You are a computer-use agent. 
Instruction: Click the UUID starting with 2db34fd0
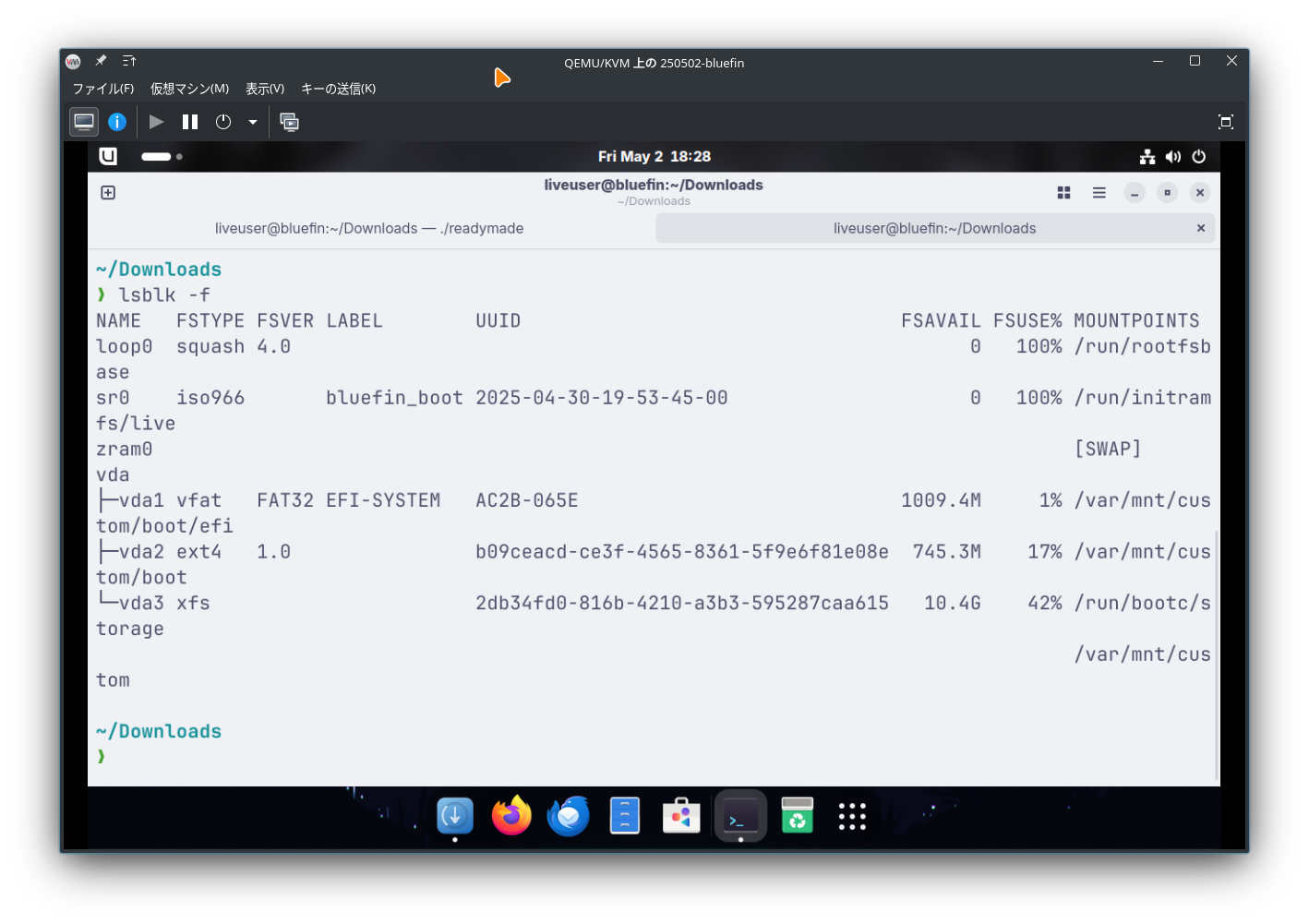(x=682, y=604)
